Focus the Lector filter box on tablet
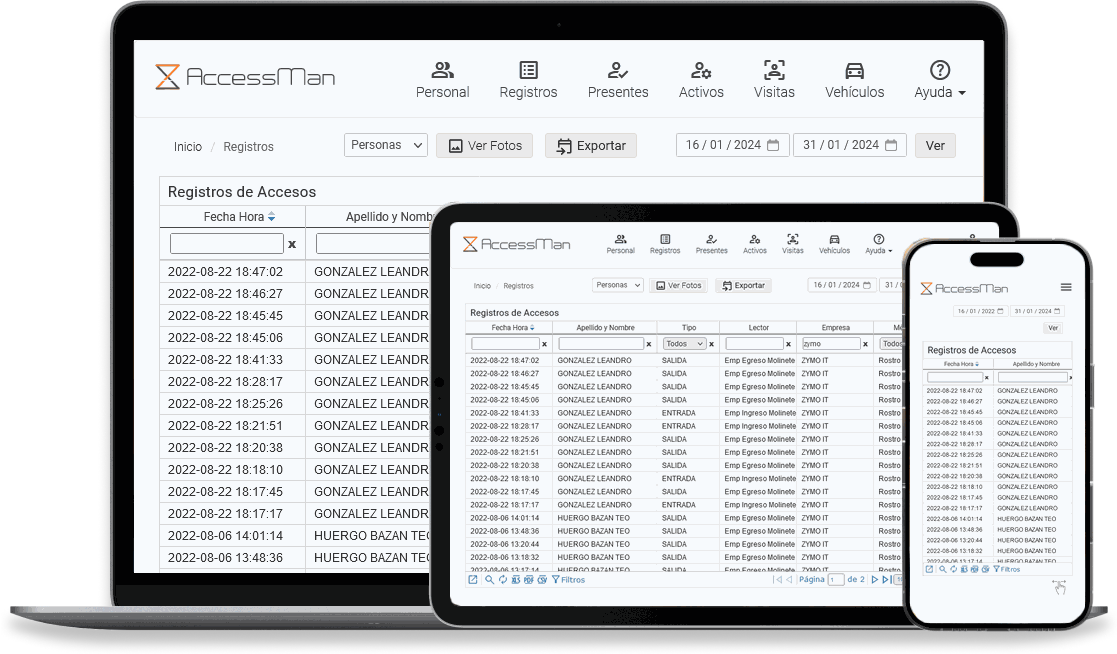The image size is (1117, 654). (x=754, y=343)
